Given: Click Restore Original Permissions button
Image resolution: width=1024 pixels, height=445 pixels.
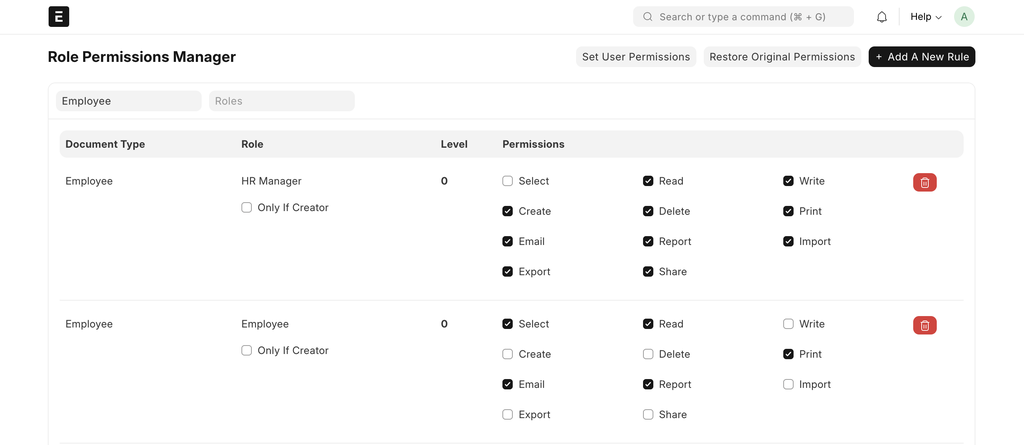Looking at the screenshot, I should point(782,57).
